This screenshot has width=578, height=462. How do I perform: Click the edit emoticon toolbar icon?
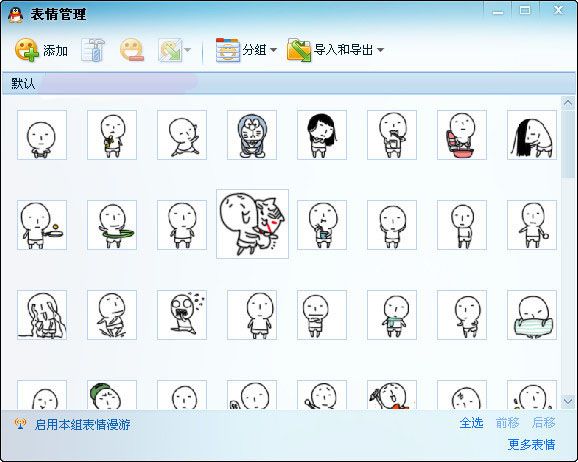tap(93, 50)
